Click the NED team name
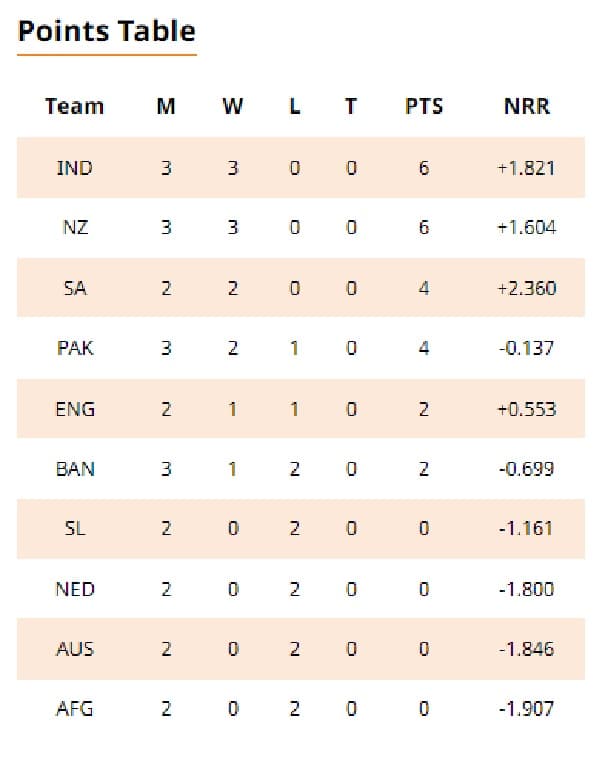The image size is (601, 766). point(74,589)
